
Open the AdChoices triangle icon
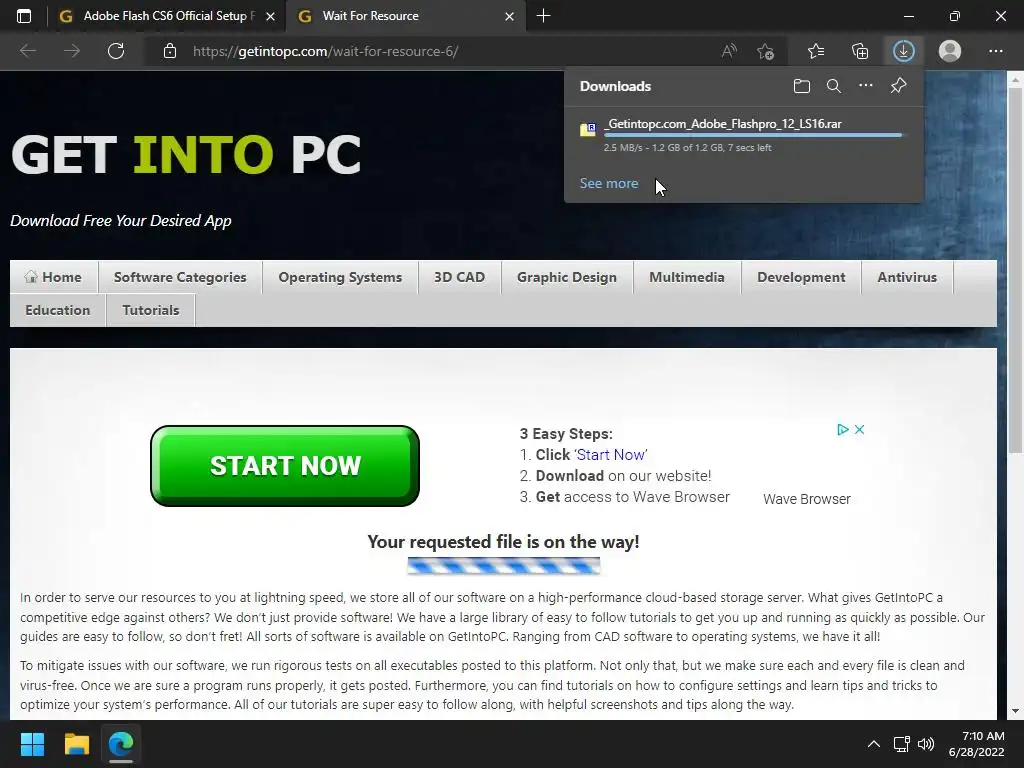[843, 429]
